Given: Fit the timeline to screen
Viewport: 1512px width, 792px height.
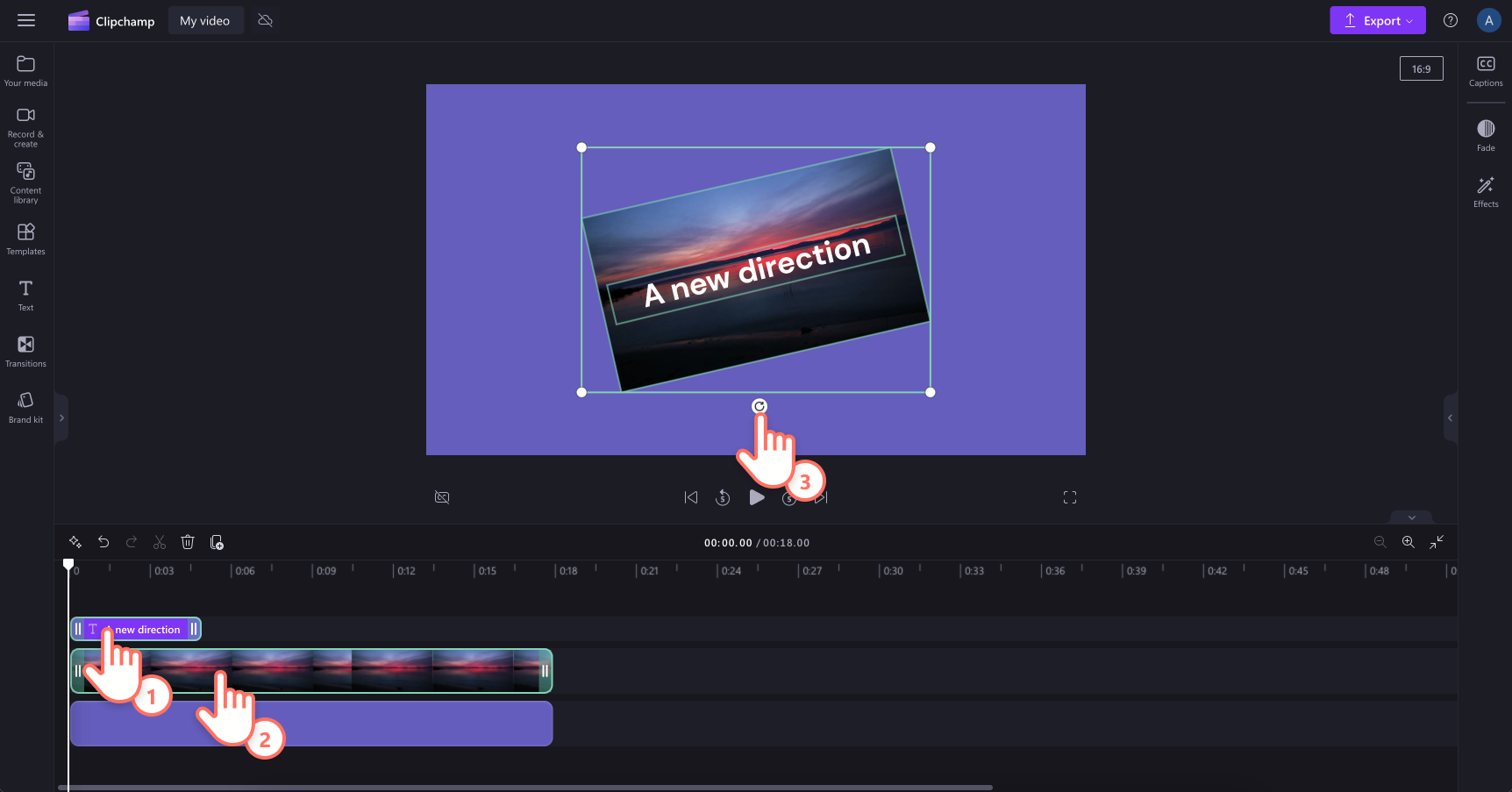Looking at the screenshot, I should point(1437,542).
